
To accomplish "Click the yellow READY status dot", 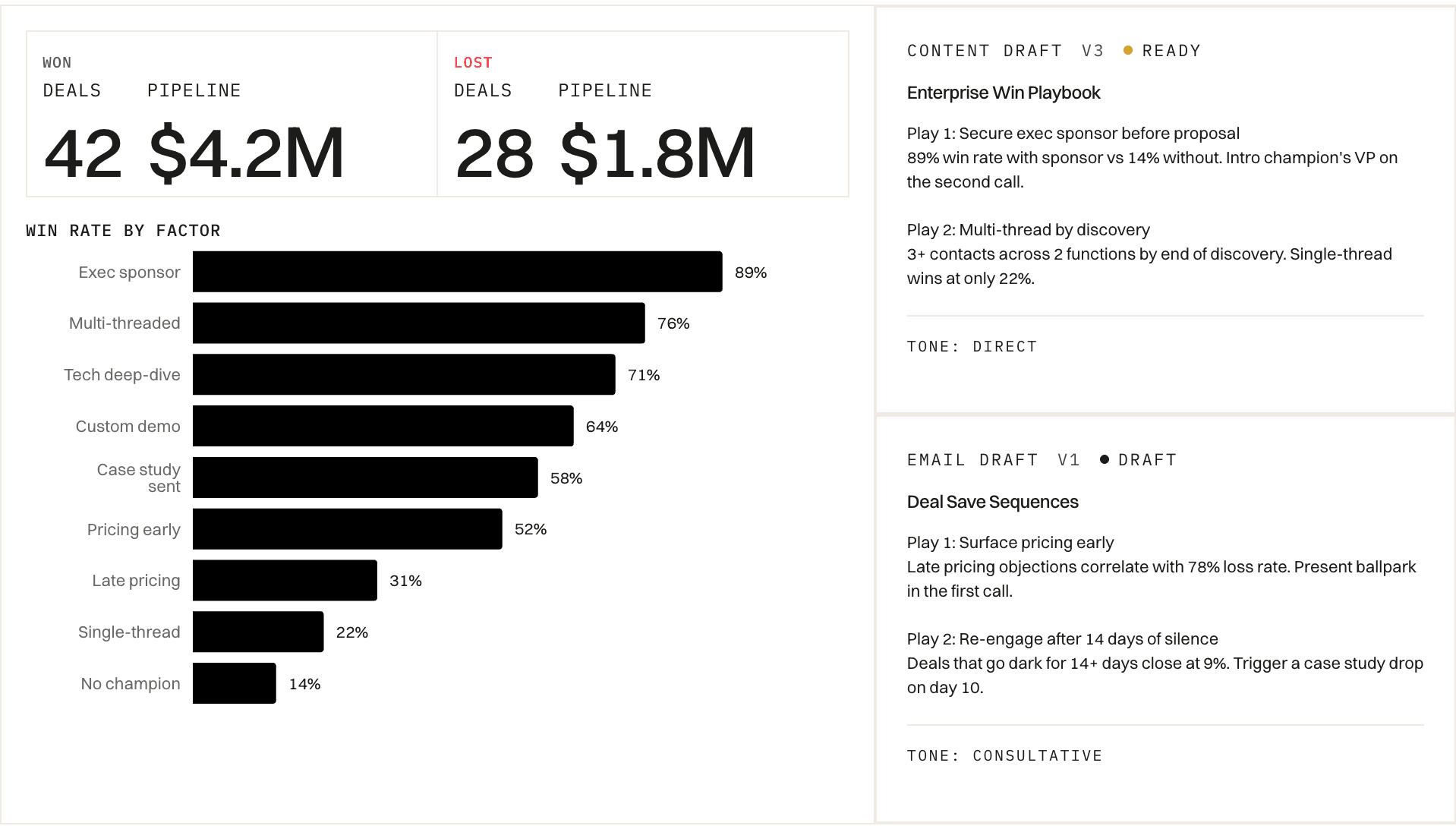I will pos(1129,50).
